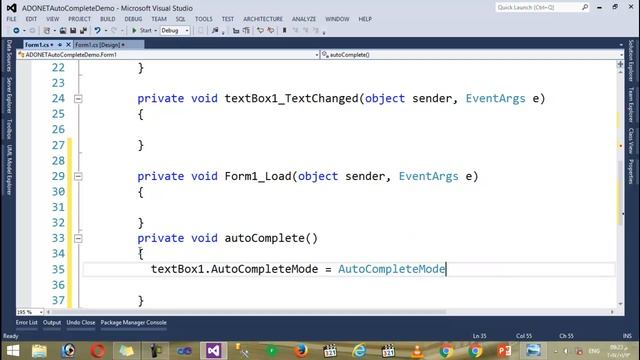Screen dimensions: 640x360
Task: Open the TEAM menu
Action: click(159, 19)
